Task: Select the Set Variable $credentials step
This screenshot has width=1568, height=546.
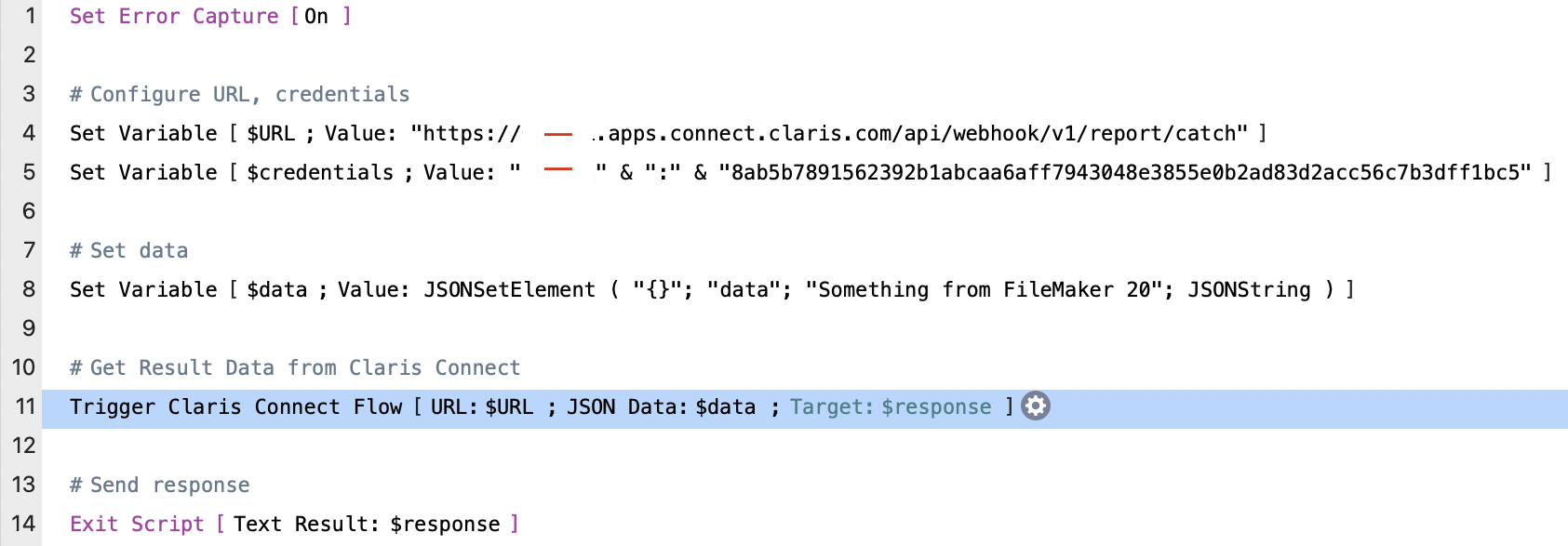Action: click(x=143, y=173)
